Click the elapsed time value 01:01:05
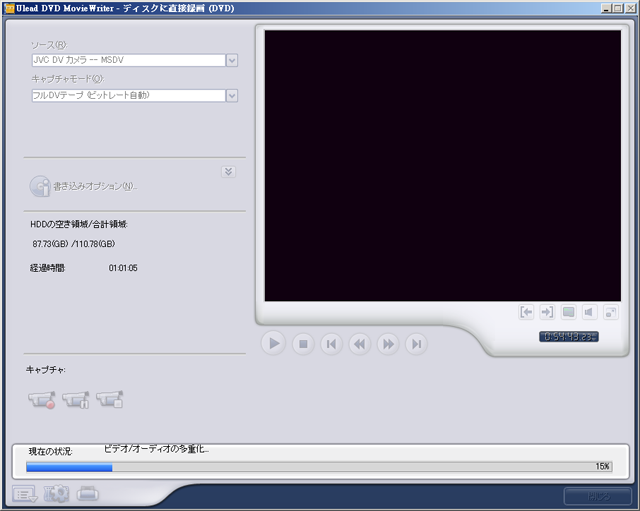This screenshot has height=511, width=640. tap(123, 268)
